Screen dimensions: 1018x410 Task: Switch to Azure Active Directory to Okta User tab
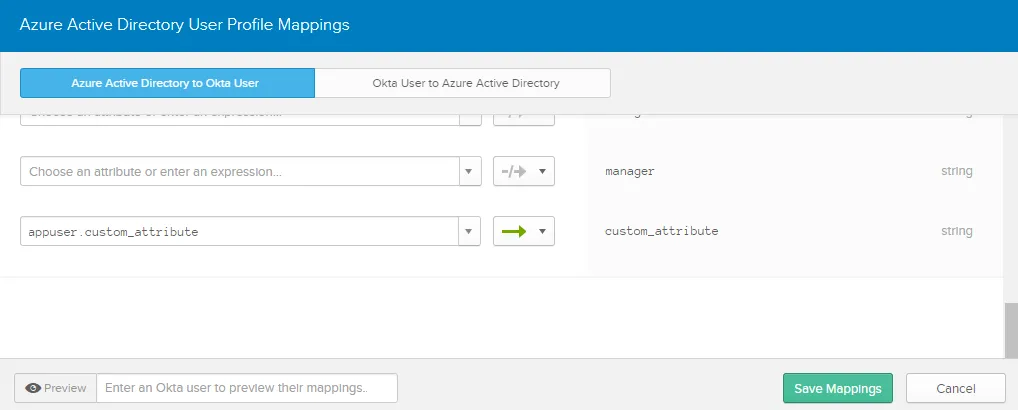[x=168, y=83]
